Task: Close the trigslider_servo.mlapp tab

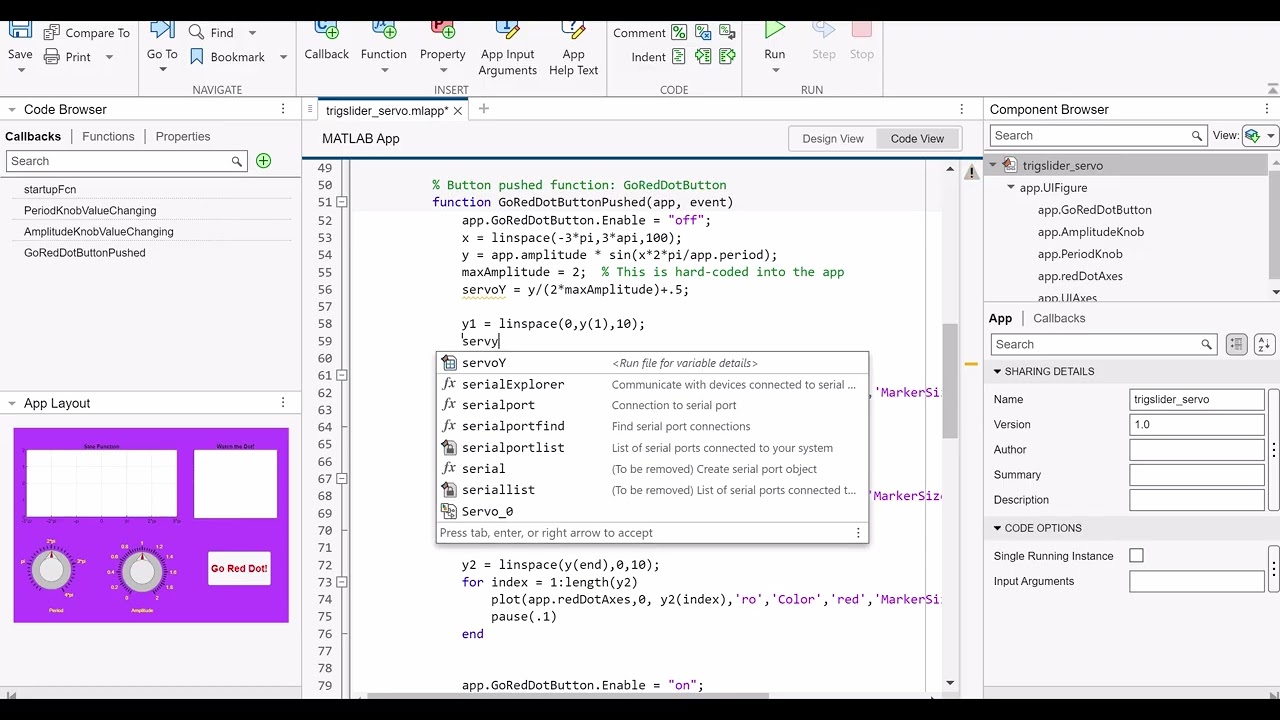Action: (458, 110)
